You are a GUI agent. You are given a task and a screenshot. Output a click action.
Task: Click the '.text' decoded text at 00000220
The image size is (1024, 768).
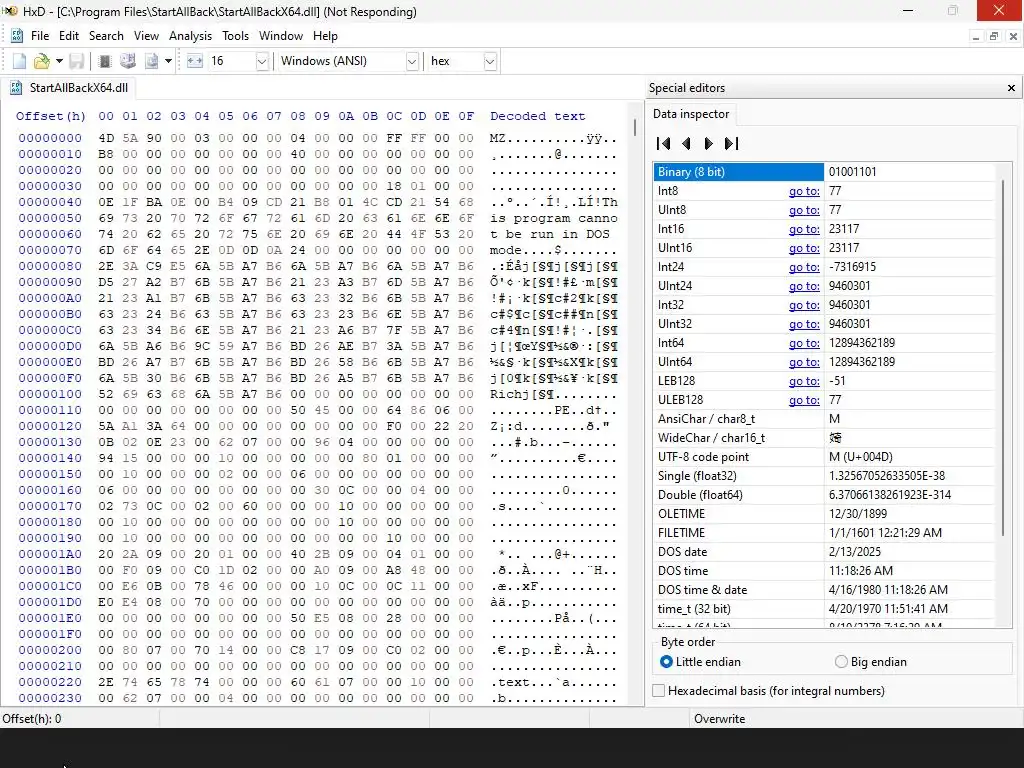click(x=509, y=682)
